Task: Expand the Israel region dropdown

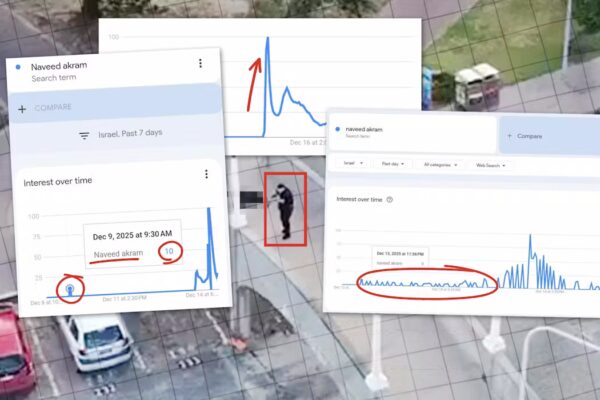Action: [351, 164]
